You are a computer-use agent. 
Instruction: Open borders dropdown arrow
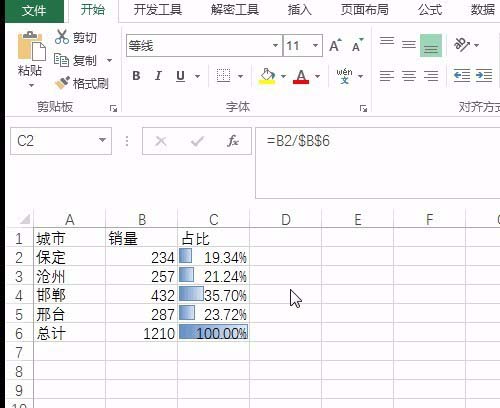[240, 76]
